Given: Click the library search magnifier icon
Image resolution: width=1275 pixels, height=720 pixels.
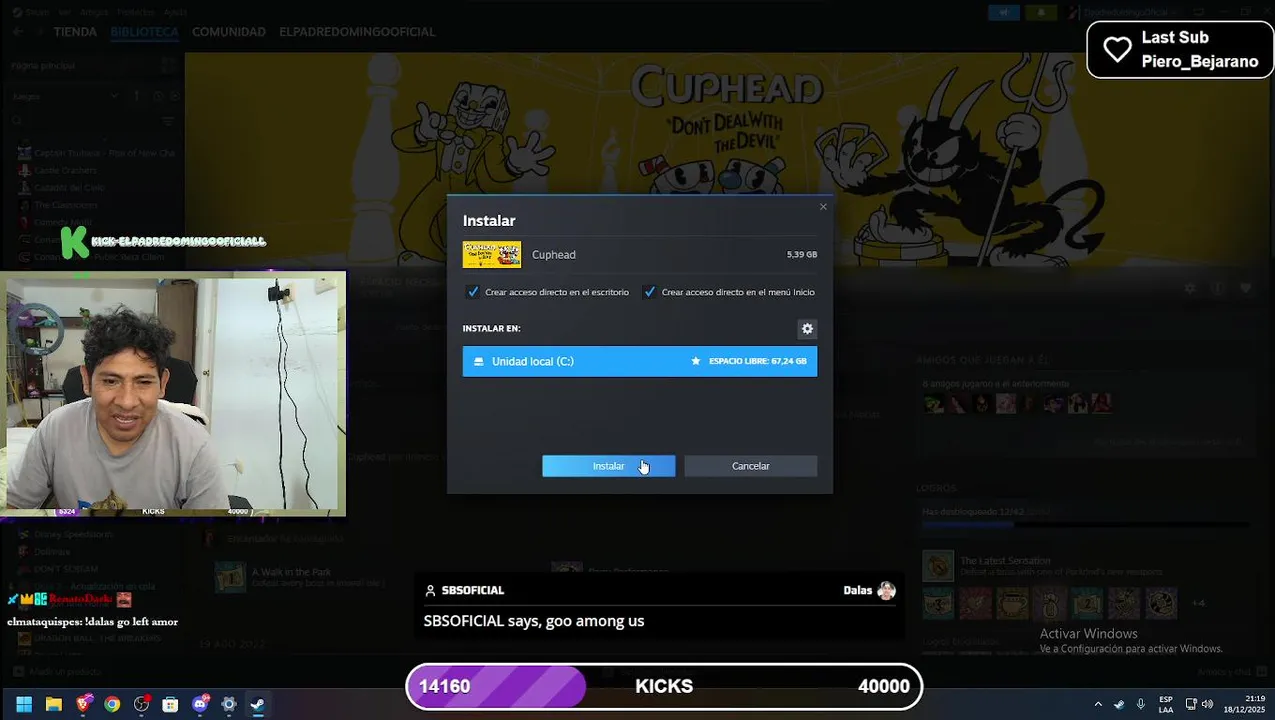Looking at the screenshot, I should (18, 121).
